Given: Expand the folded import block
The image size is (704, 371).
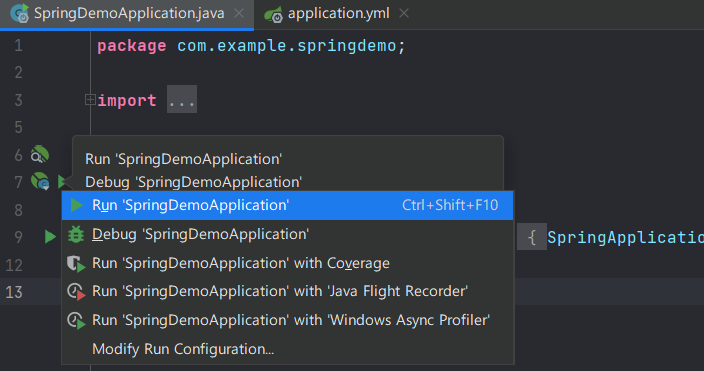Looking at the screenshot, I should pos(90,100).
